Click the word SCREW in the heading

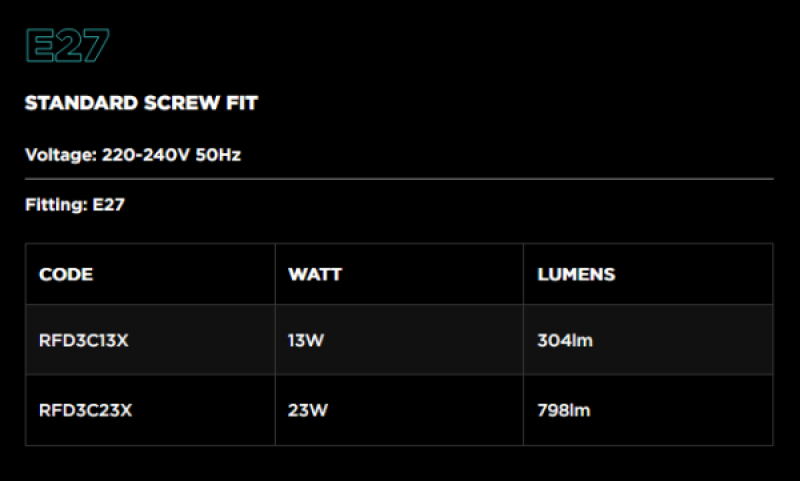(182, 103)
